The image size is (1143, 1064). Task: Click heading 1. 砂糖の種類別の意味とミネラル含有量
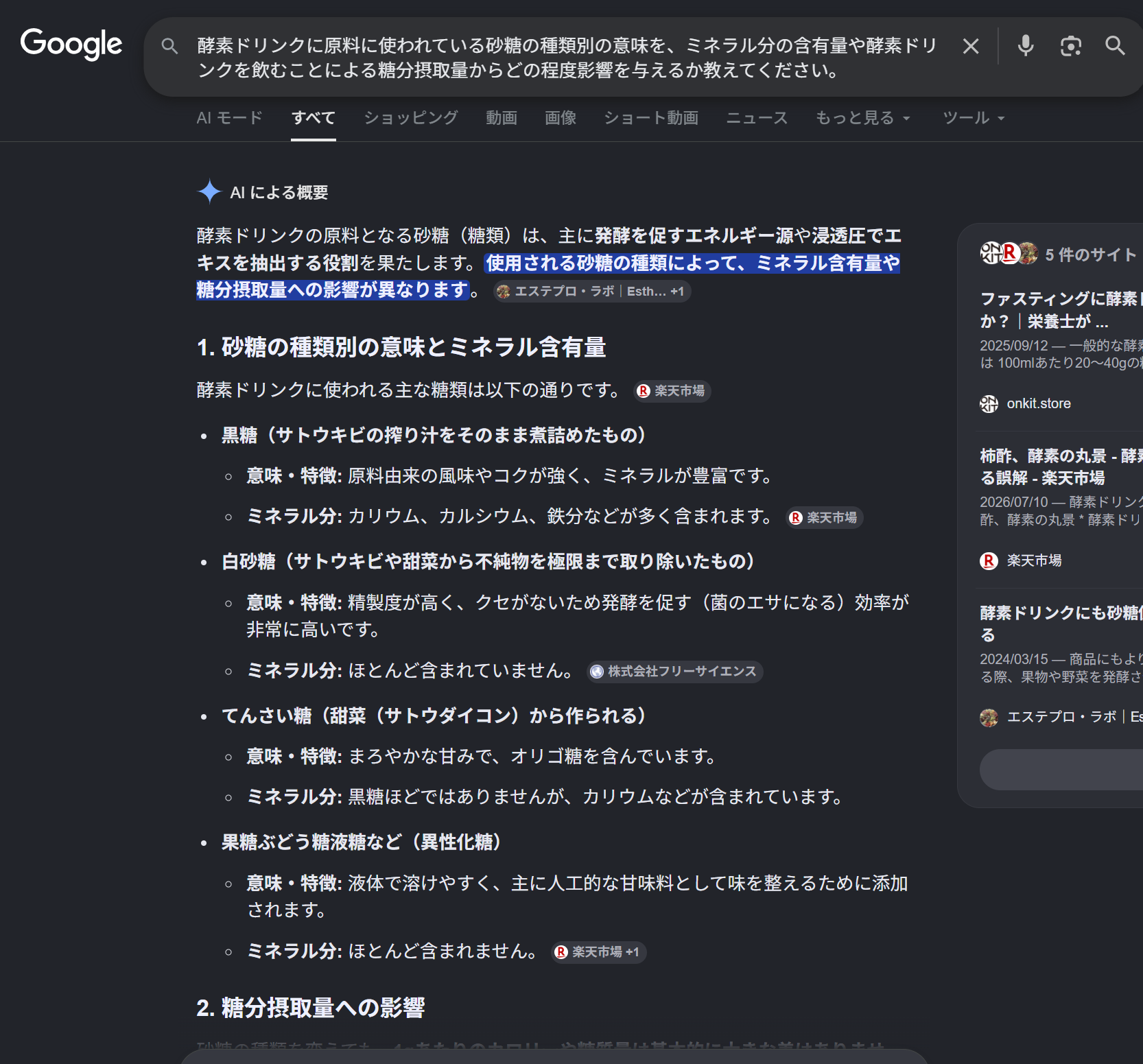pyautogui.click(x=401, y=347)
